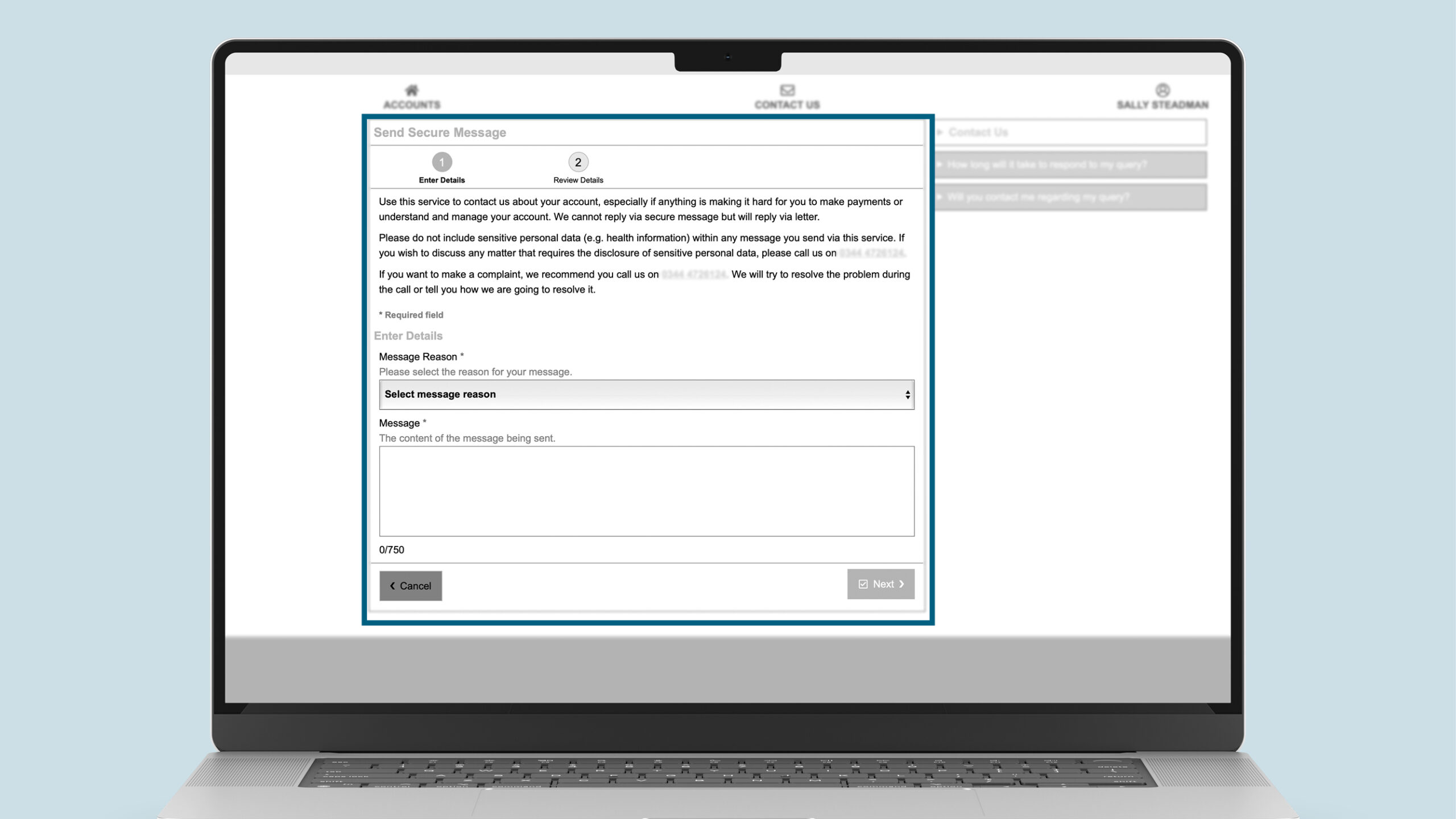Open the Sally Steadman profile icon
The width and height of the screenshot is (1456, 819).
[x=1163, y=90]
